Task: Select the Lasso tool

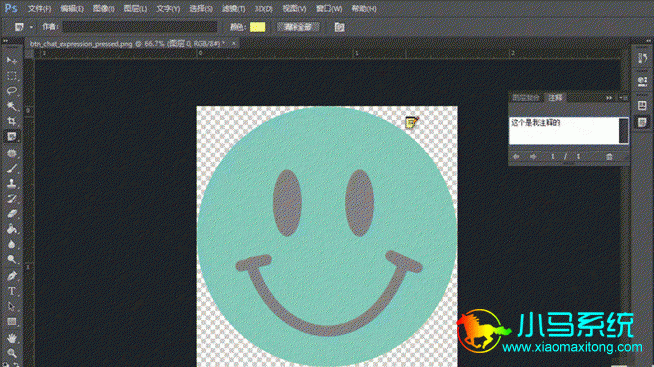Action: pos(12,91)
